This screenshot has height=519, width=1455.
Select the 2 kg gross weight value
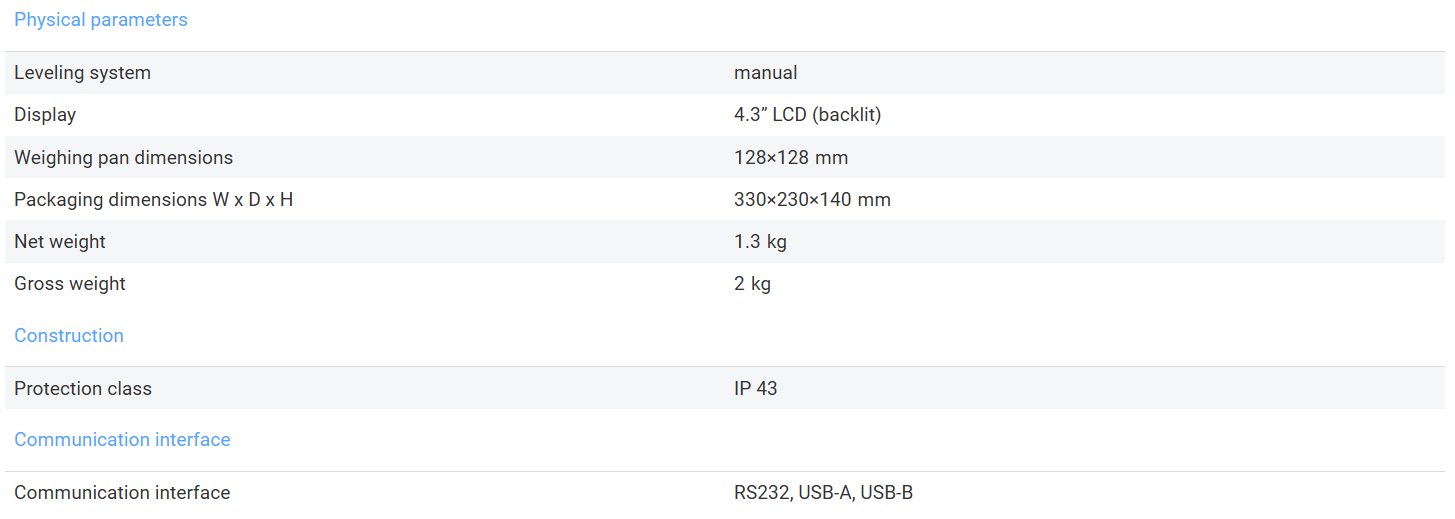752,284
